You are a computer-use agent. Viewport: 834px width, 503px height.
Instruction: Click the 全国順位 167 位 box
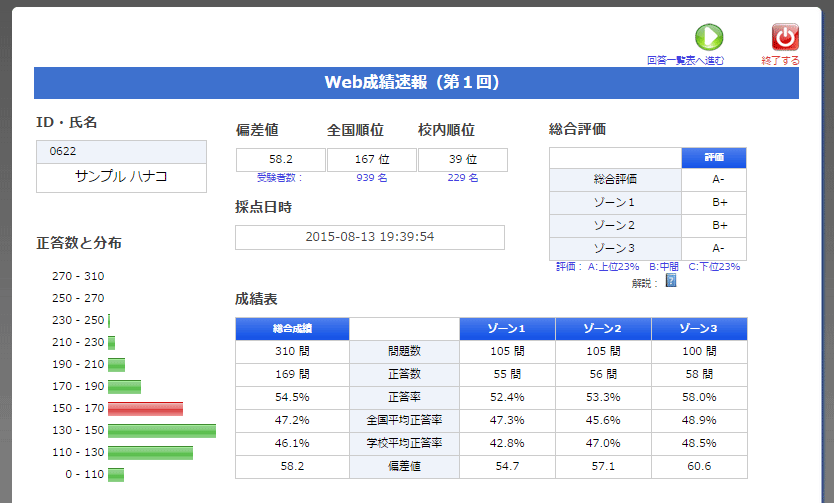(x=371, y=160)
